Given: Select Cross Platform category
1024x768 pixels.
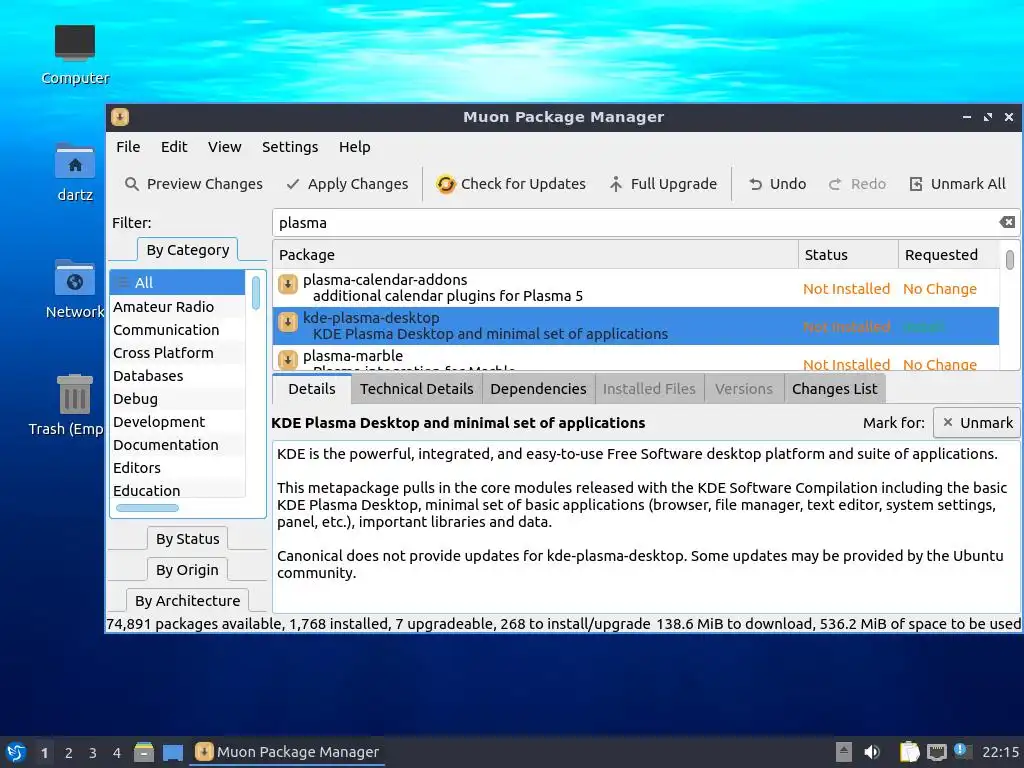Looking at the screenshot, I should [178, 353].
